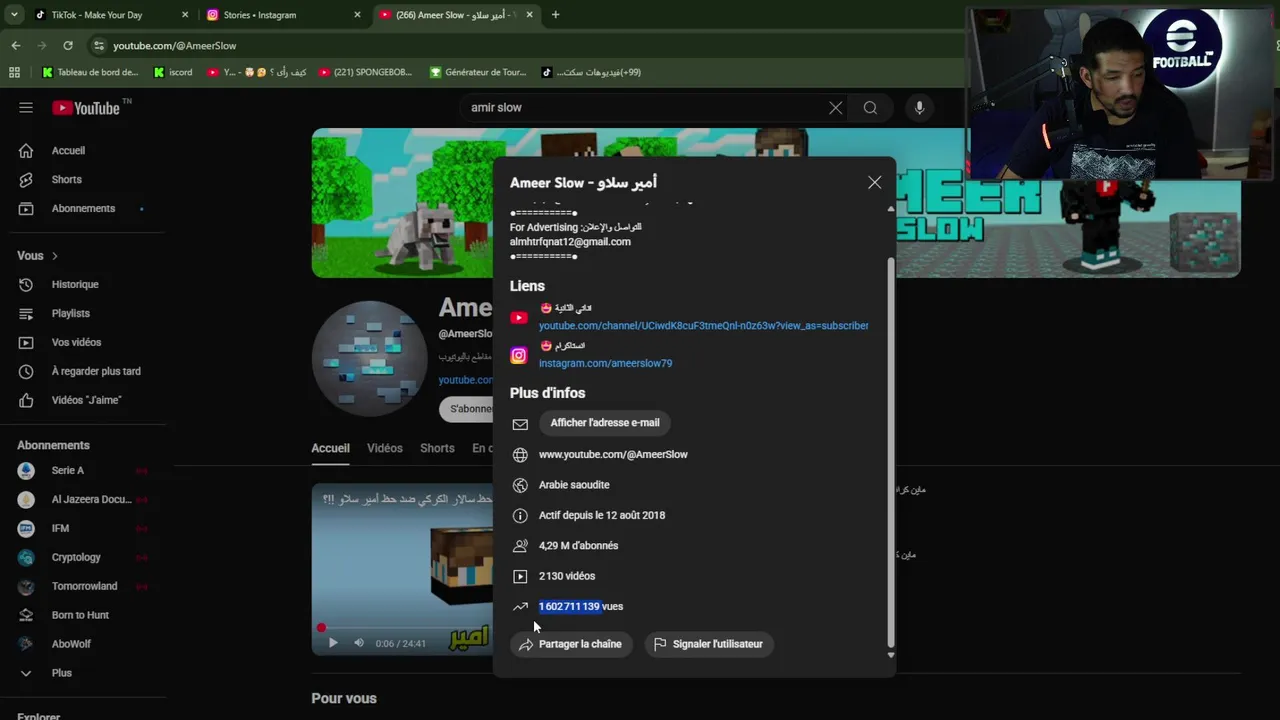Open the Tomorrowland subscription channel
The height and width of the screenshot is (720, 1280).
[83, 586]
